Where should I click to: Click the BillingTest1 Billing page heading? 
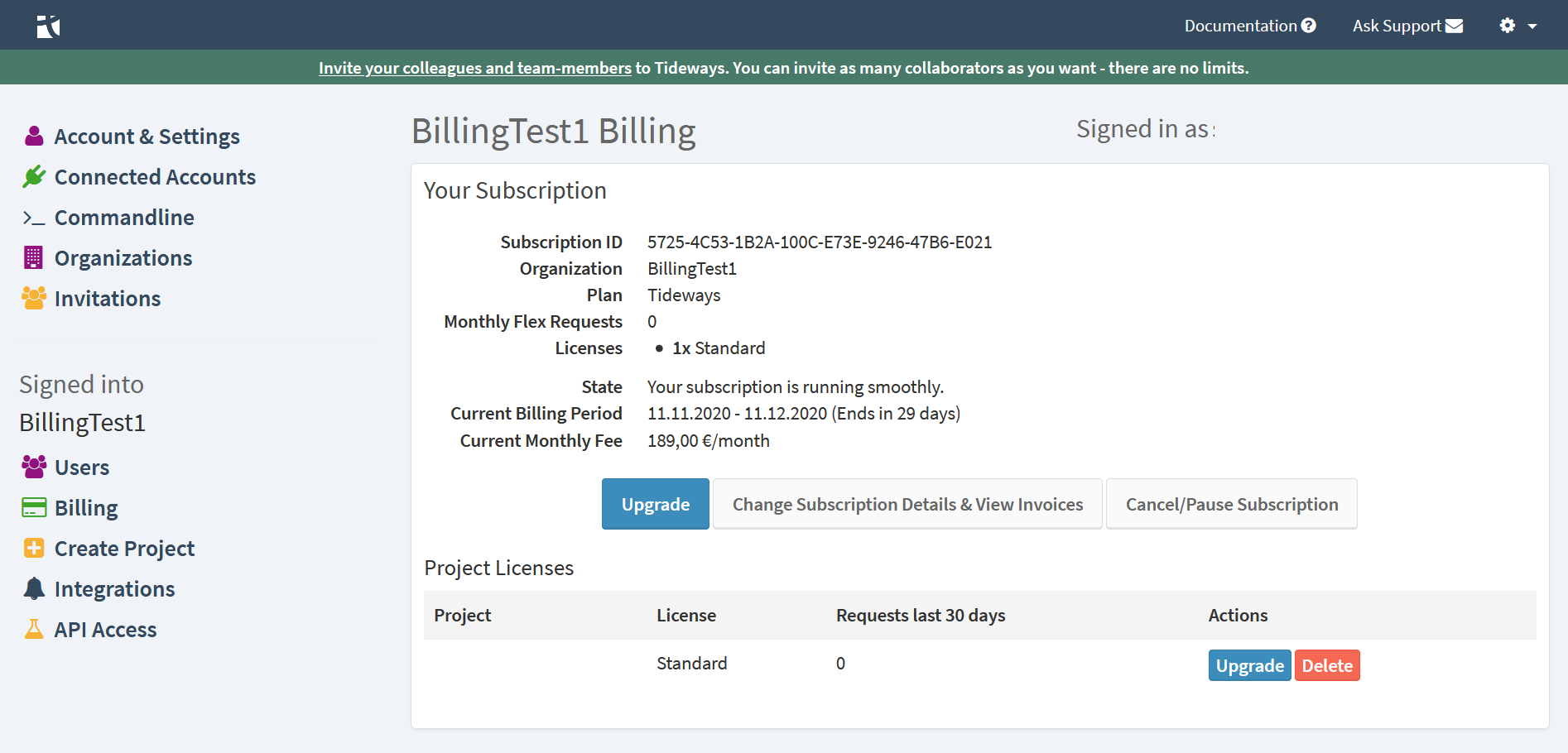554,131
